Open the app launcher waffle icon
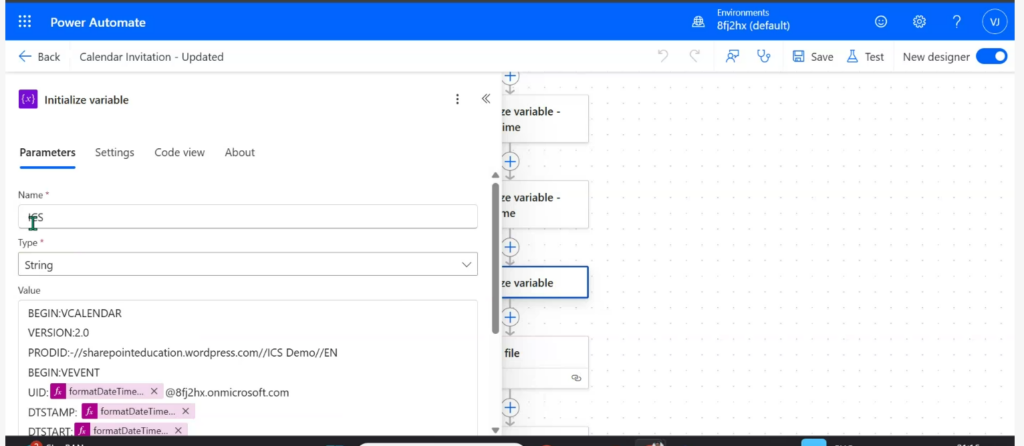Screen dimensions: 1024x446 25,22
